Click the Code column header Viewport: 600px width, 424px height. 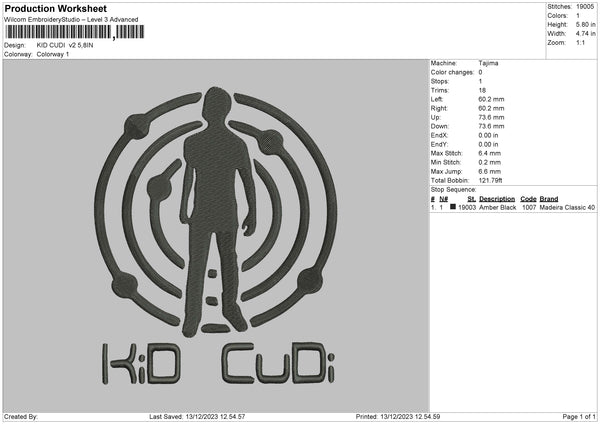click(528, 199)
